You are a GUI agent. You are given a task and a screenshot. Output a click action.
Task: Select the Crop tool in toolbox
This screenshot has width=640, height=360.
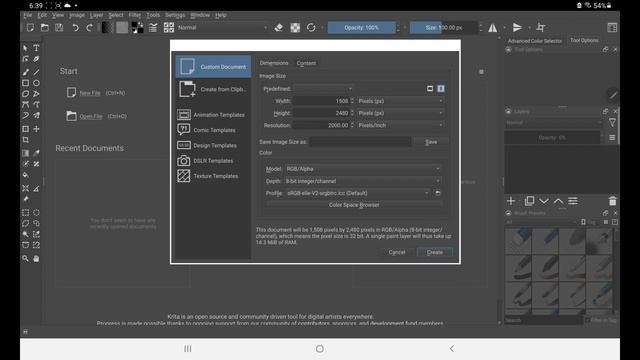25,140
